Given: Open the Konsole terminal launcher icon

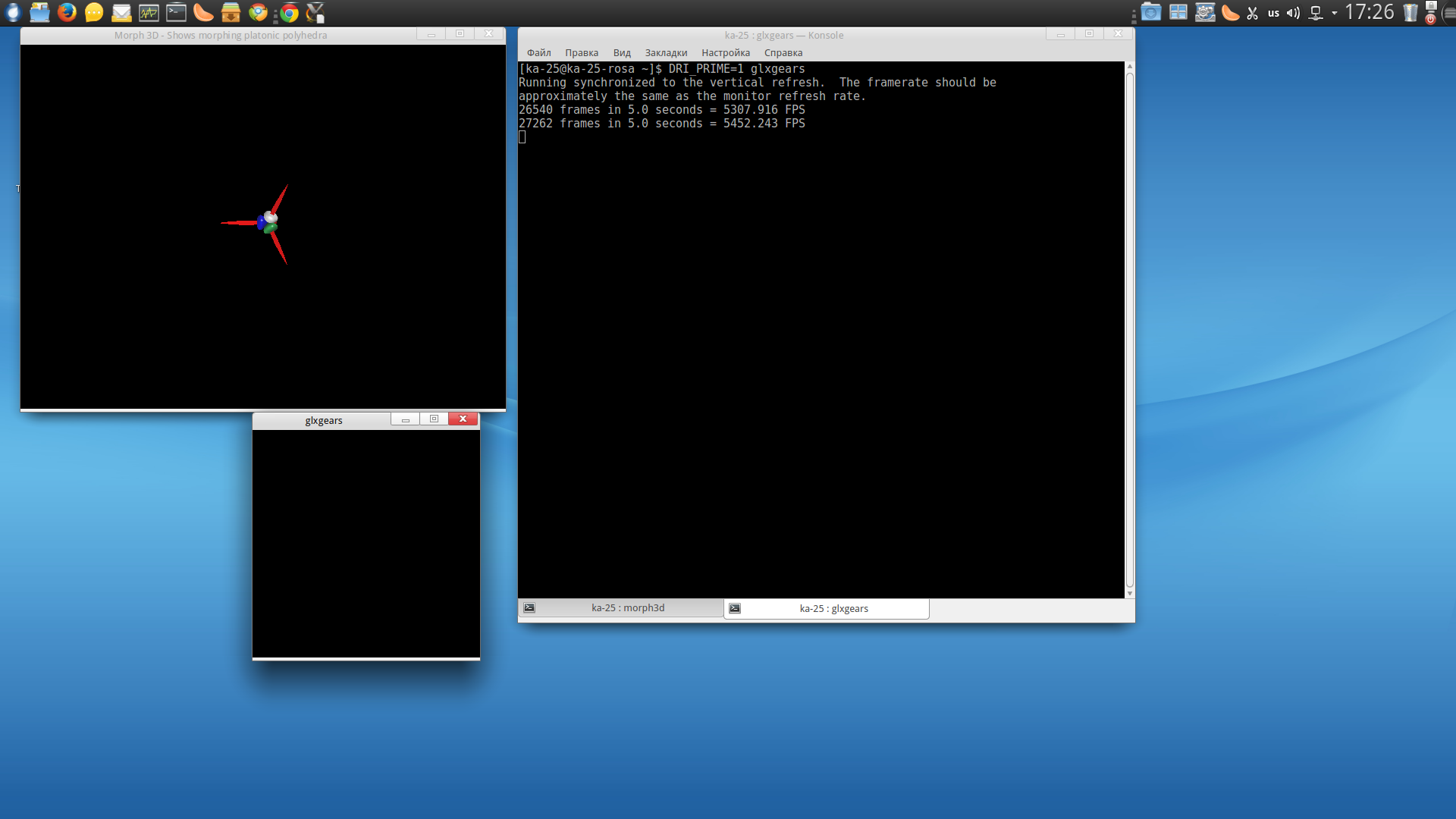Looking at the screenshot, I should click(x=176, y=12).
